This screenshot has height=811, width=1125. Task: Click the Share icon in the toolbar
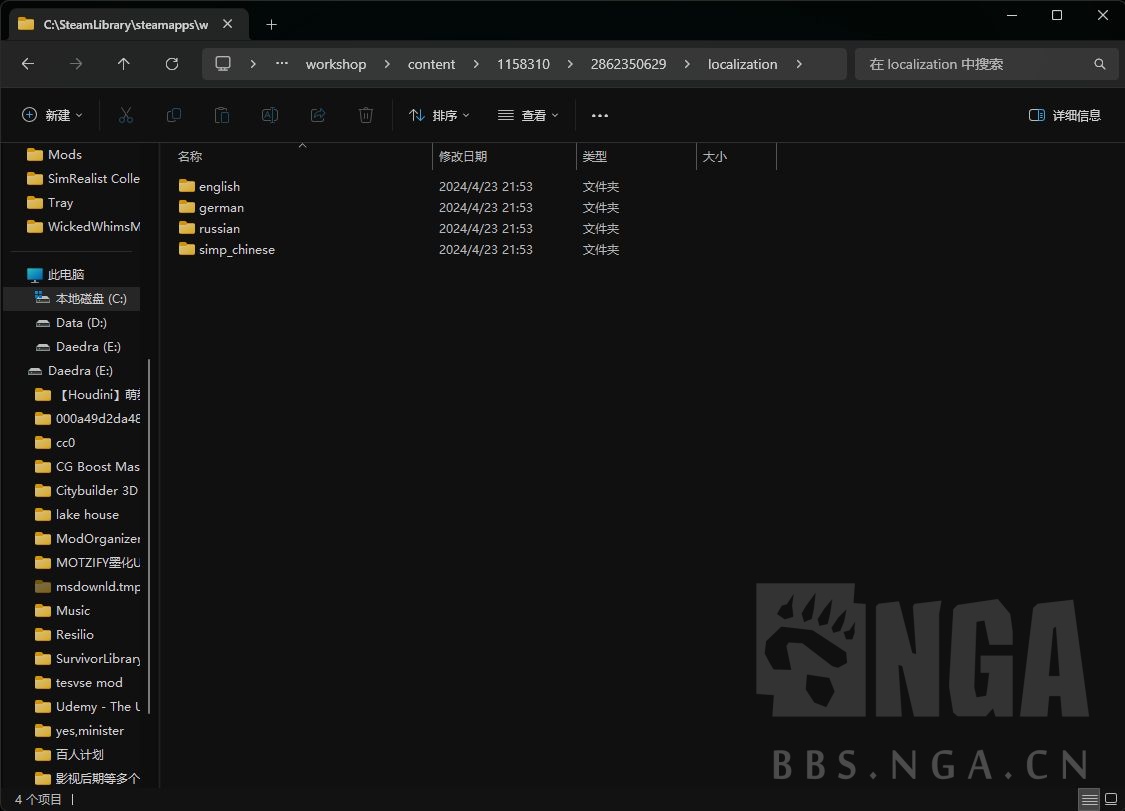(x=318, y=115)
